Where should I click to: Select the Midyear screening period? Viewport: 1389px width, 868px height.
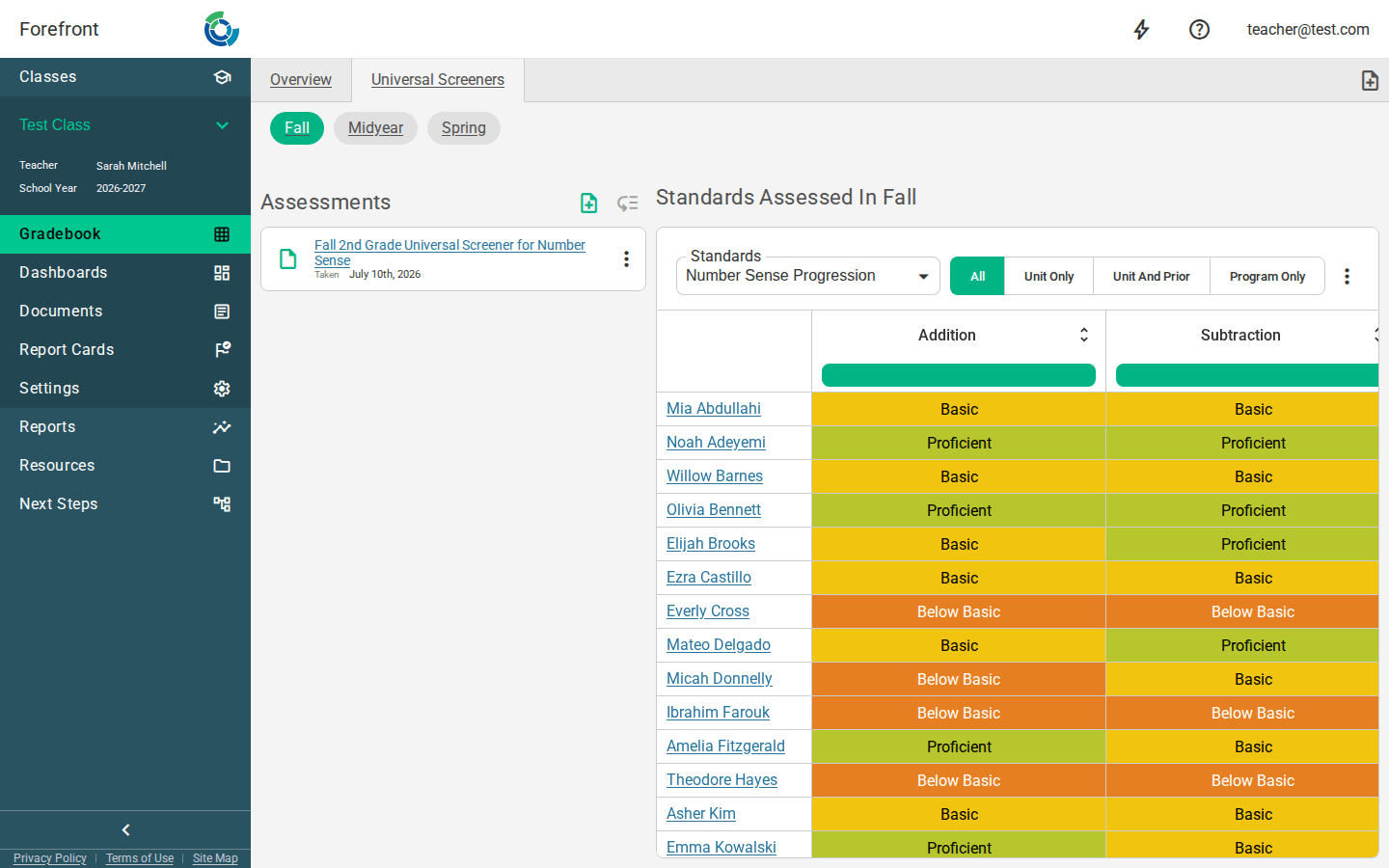tap(375, 128)
